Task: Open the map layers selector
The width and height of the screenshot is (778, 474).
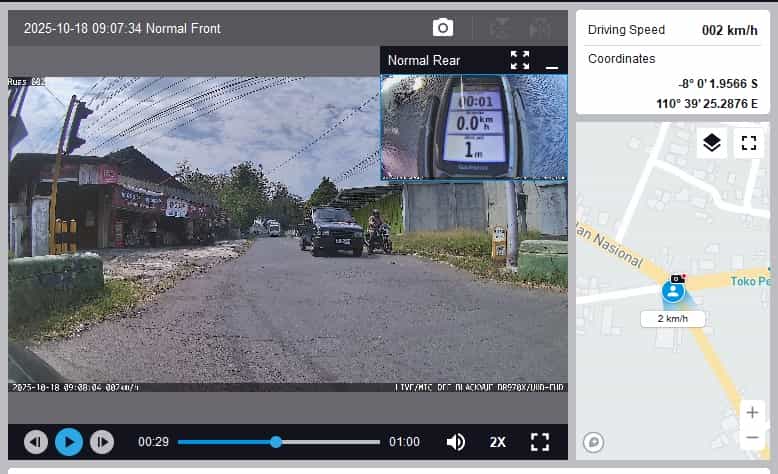Action: [711, 143]
